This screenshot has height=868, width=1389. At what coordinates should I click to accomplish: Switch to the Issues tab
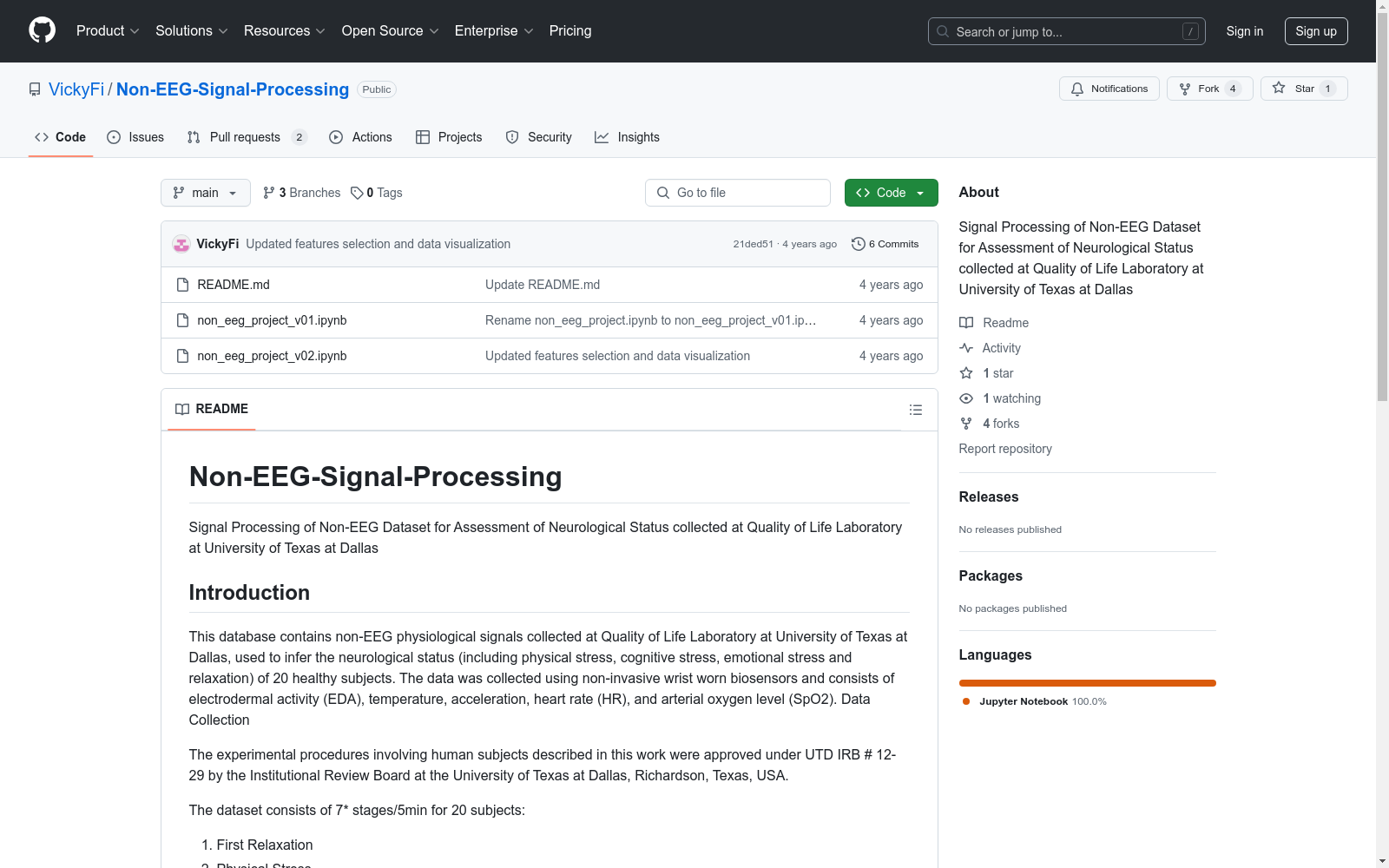click(135, 137)
